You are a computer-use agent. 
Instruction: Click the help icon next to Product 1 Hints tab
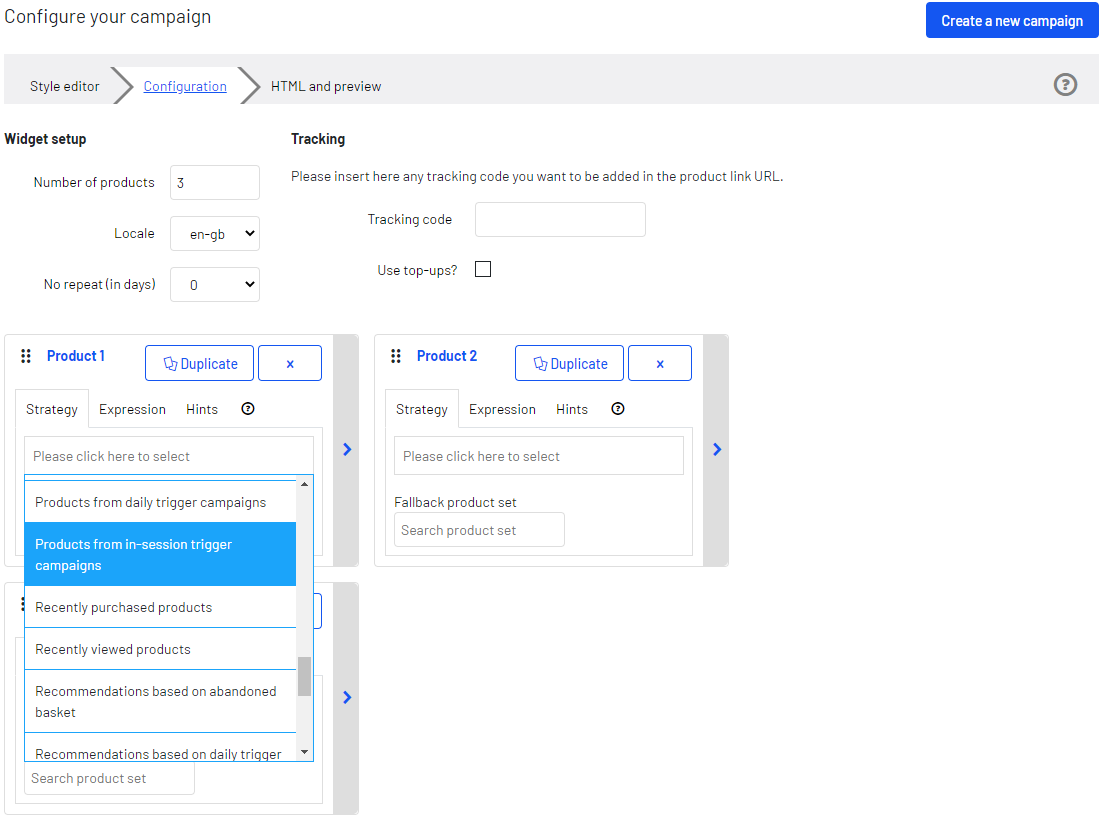coord(247,408)
